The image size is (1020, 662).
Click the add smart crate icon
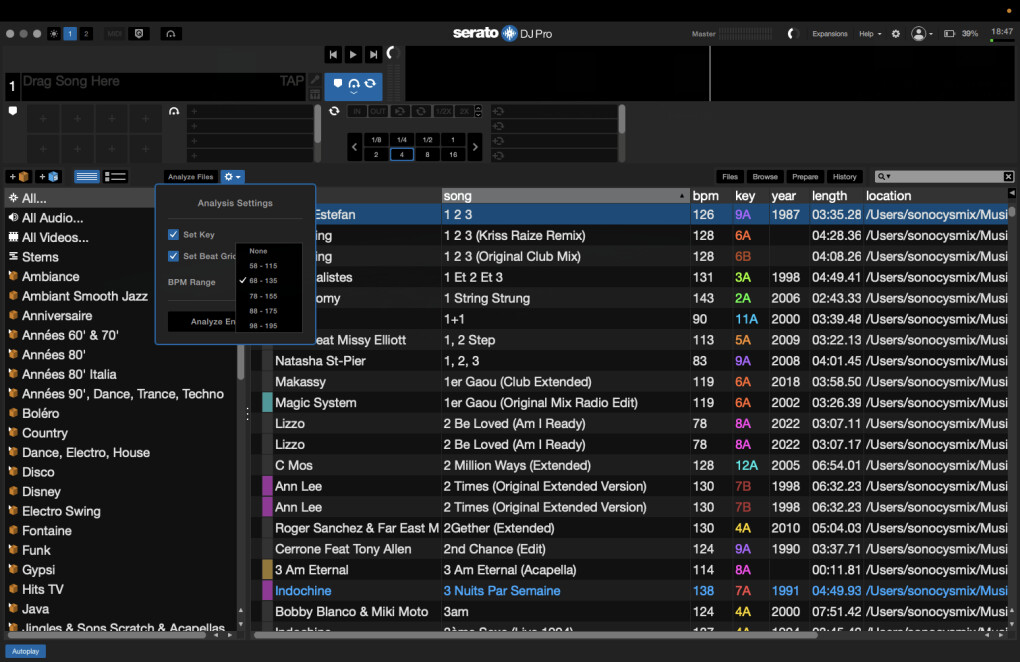pyautogui.click(x=49, y=177)
